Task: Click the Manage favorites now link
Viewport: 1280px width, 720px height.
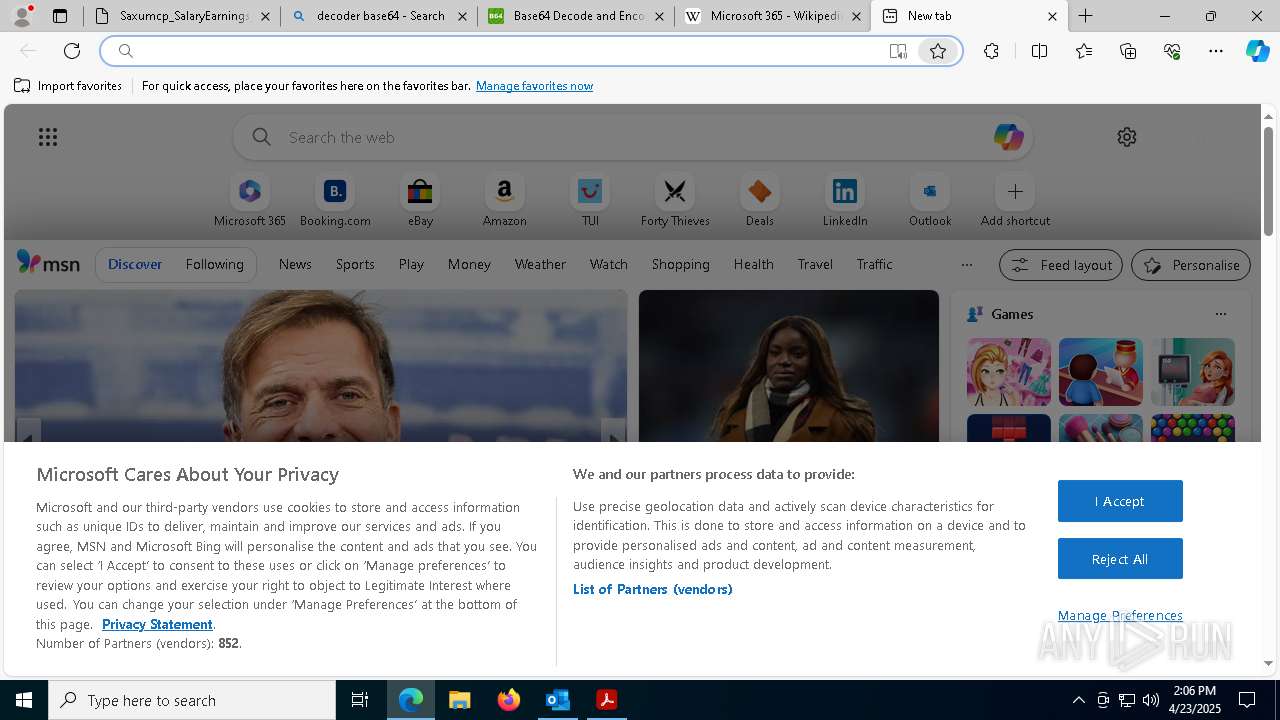Action: 534,86
